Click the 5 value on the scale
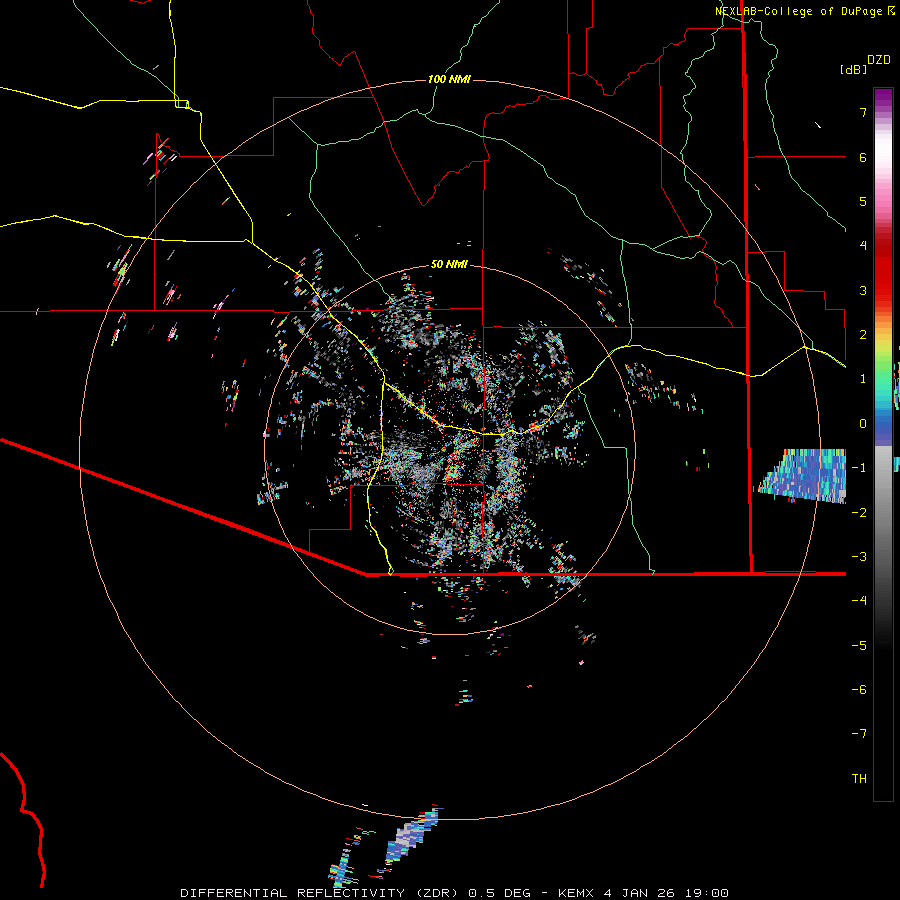900x900 pixels. pyautogui.click(x=863, y=201)
